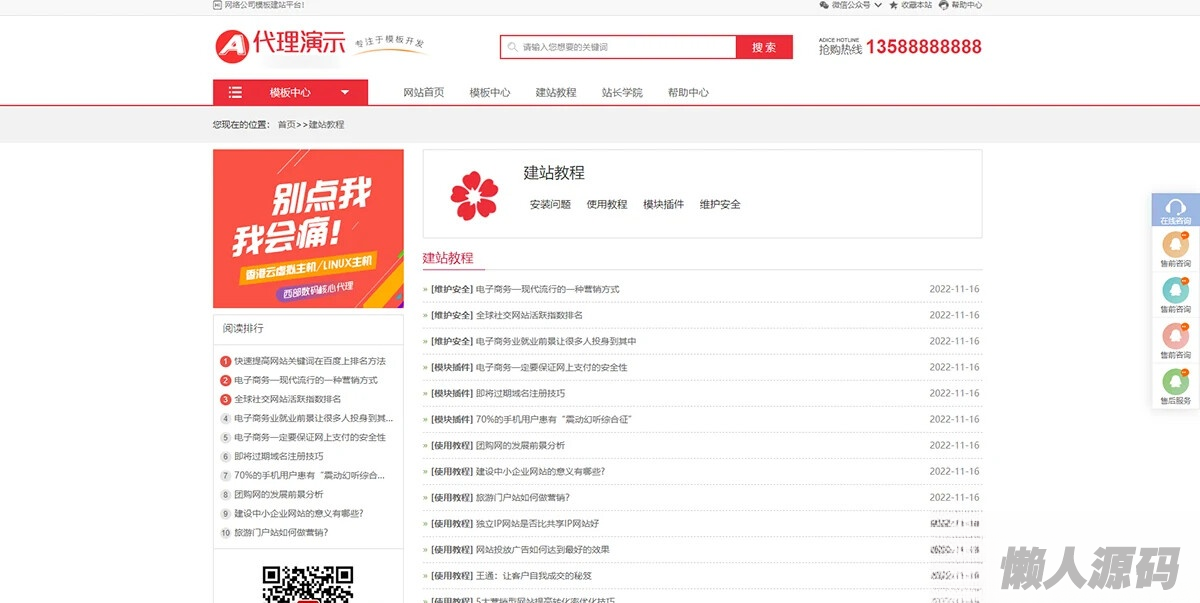Open article 全球社交网站活跃指数排名 in main list

coord(529,315)
